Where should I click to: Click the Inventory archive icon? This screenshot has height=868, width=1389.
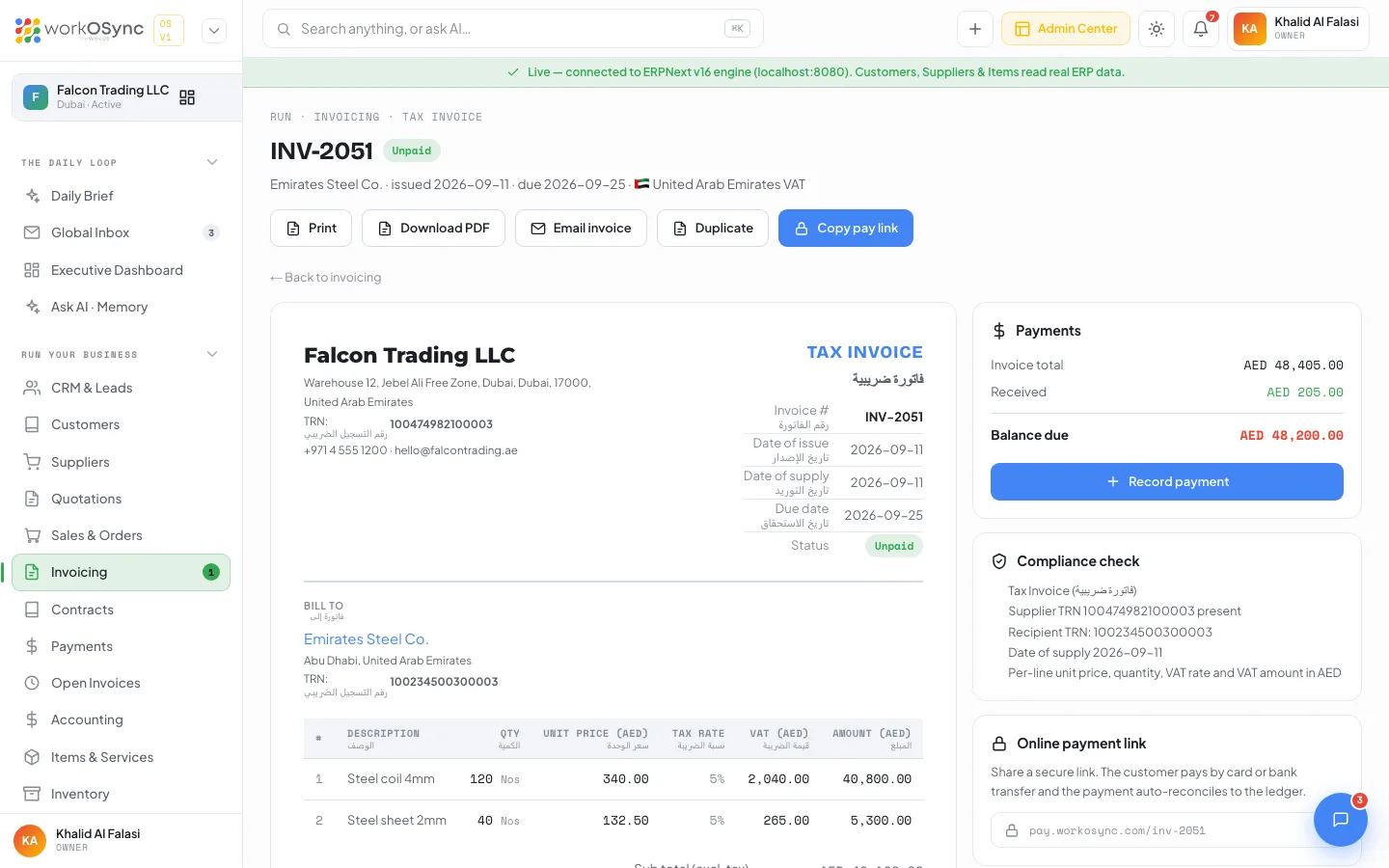32,794
